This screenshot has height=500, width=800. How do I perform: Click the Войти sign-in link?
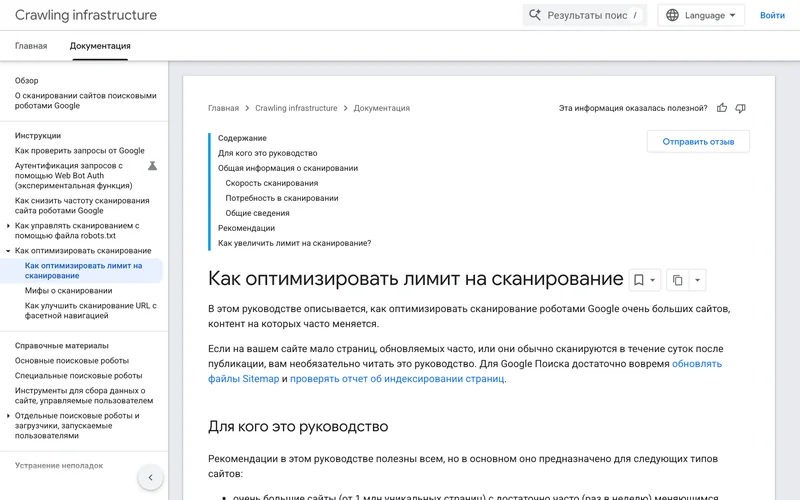(x=772, y=15)
